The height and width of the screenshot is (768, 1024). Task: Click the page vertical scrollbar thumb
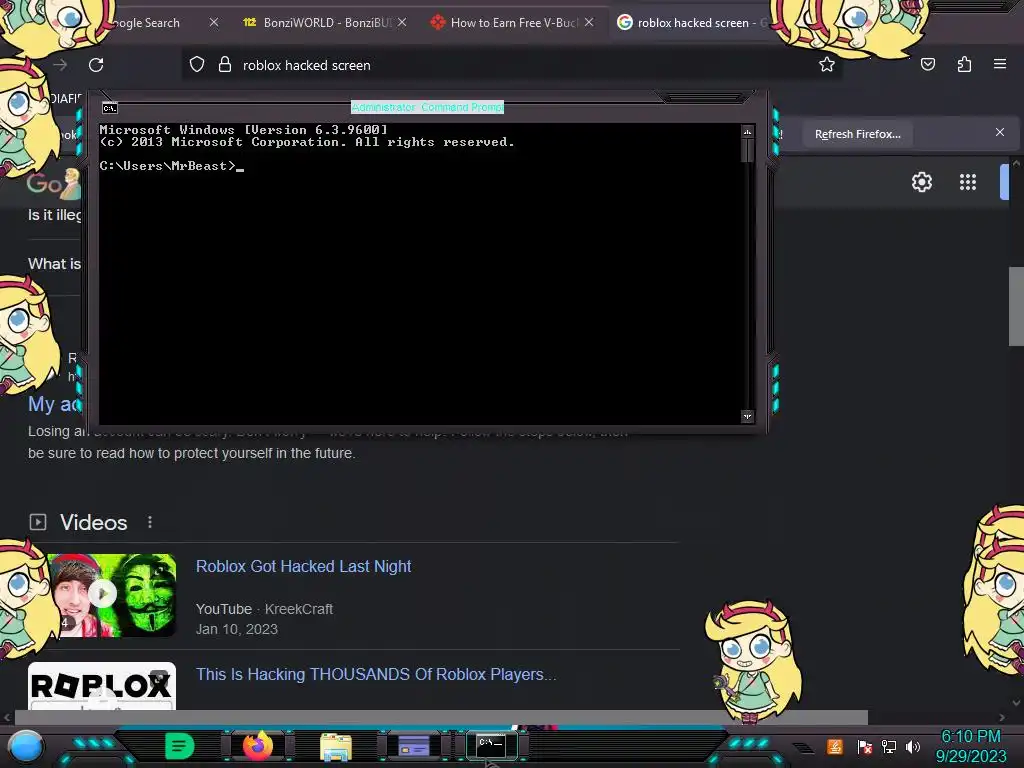pyautogui.click(x=1016, y=306)
